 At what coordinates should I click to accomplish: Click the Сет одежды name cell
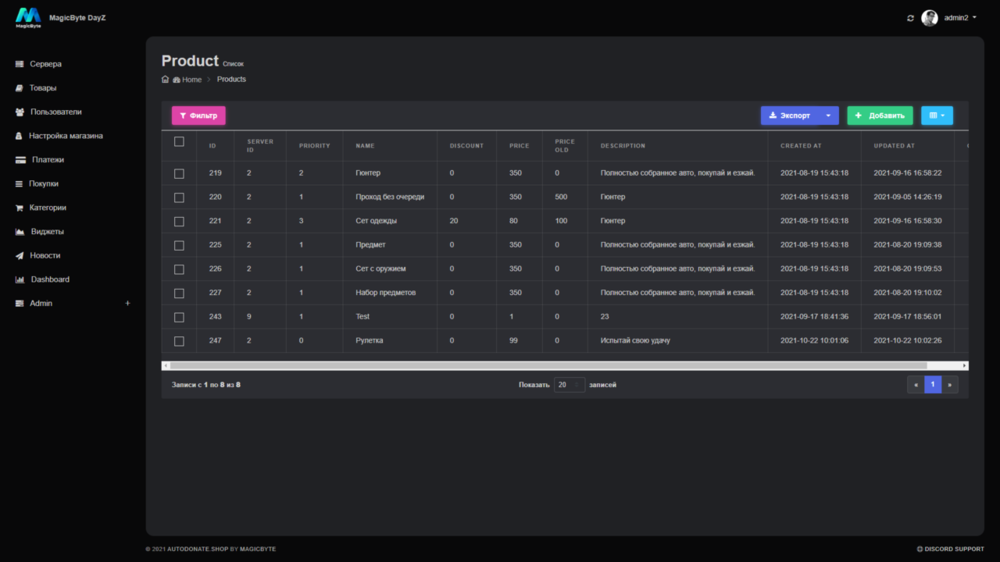pyautogui.click(x=376, y=221)
